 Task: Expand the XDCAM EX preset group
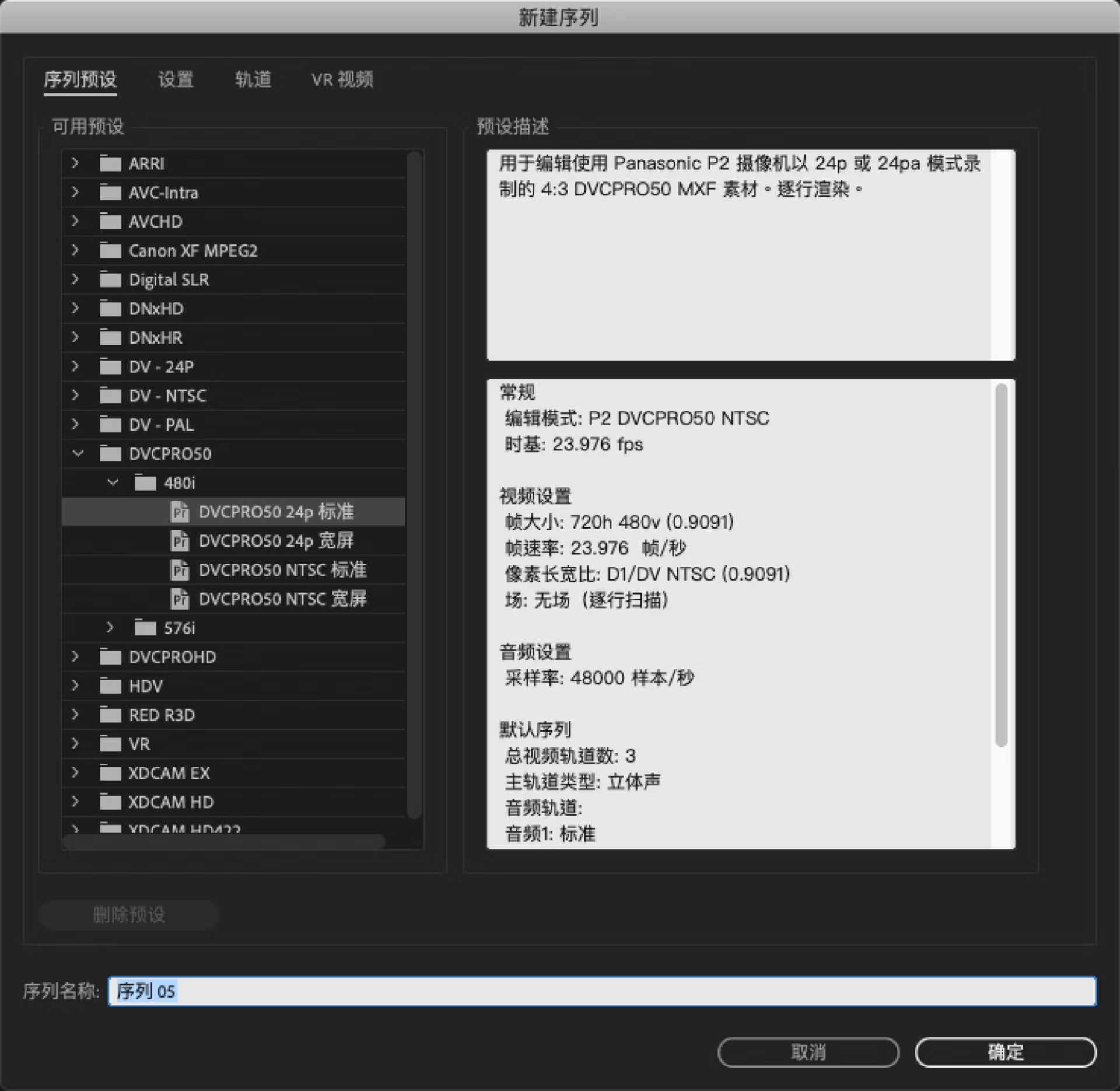pyautogui.click(x=76, y=773)
